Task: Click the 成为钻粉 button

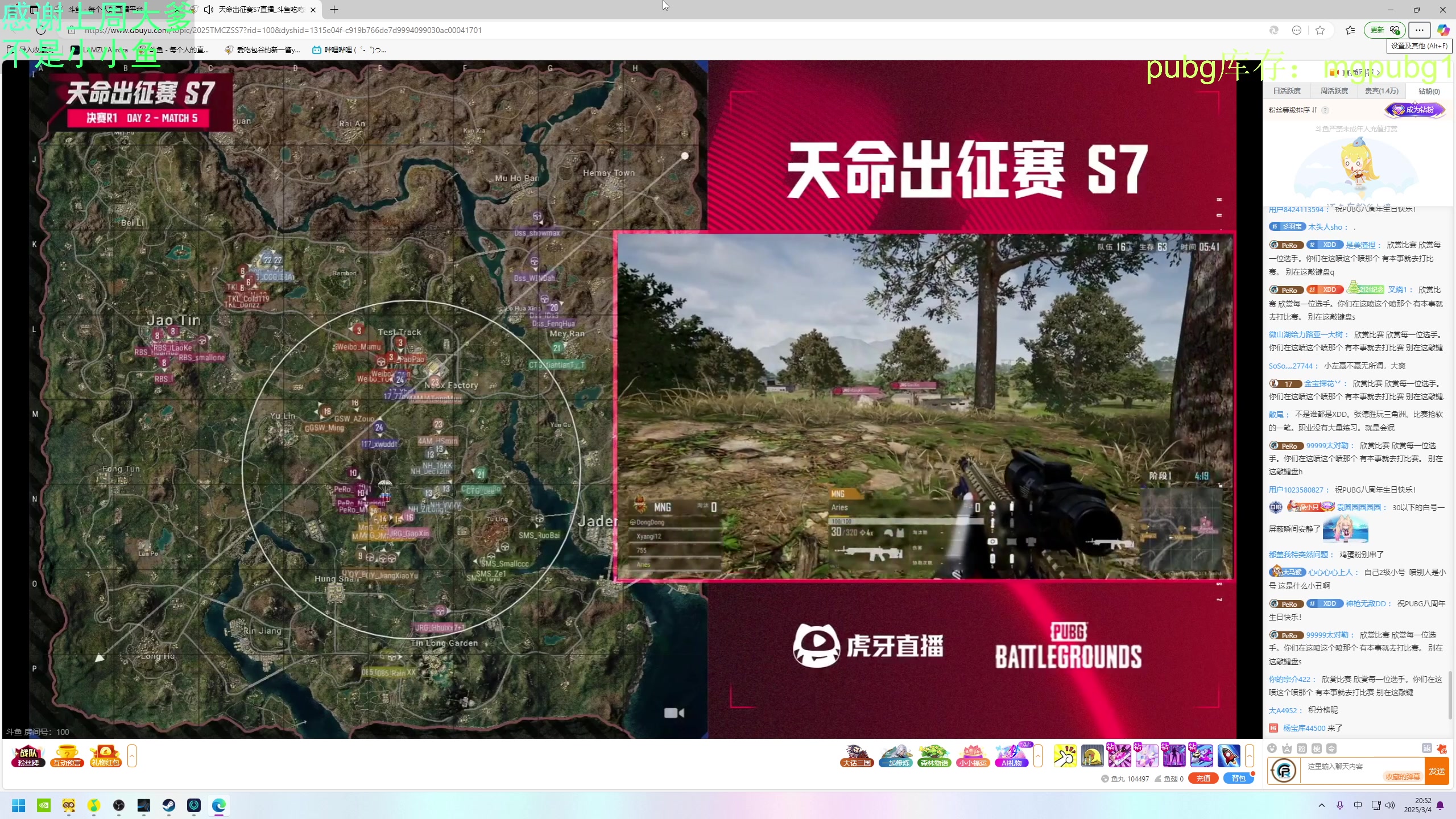Action: 1414,110
